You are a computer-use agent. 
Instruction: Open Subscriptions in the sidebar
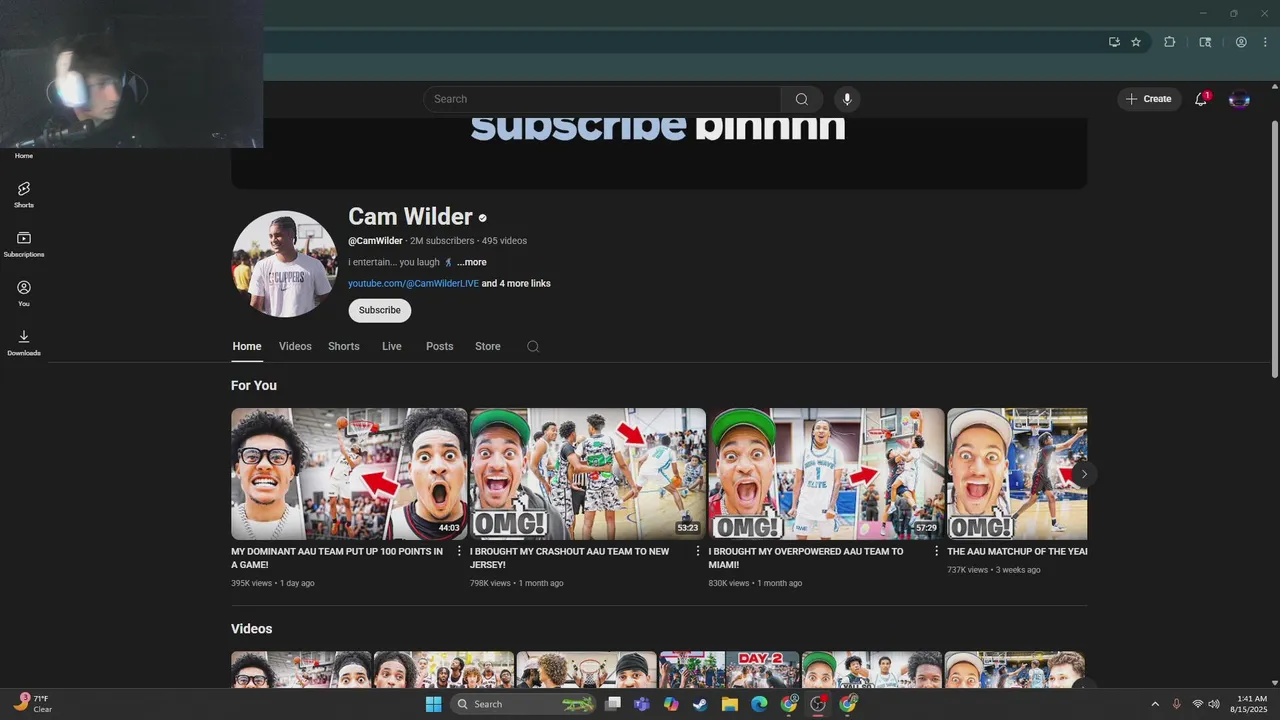click(x=24, y=244)
